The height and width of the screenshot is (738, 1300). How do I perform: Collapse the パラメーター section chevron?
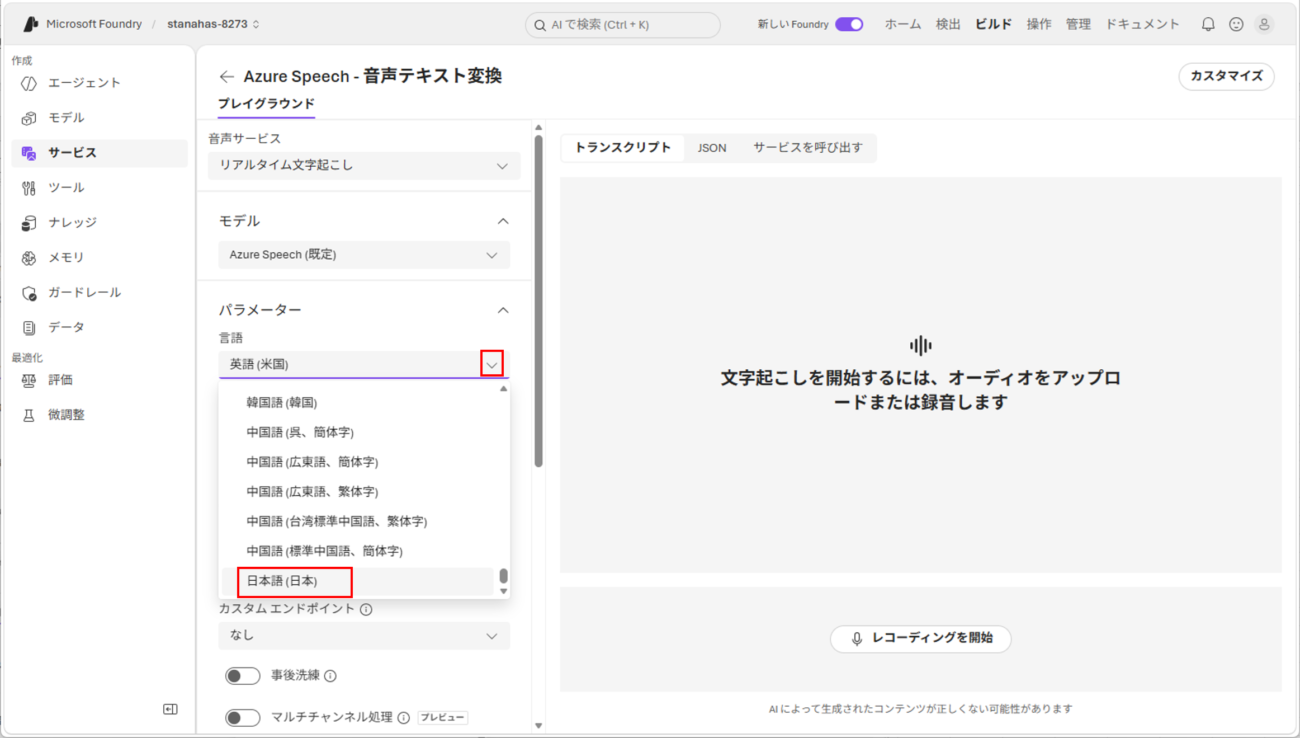(503, 310)
